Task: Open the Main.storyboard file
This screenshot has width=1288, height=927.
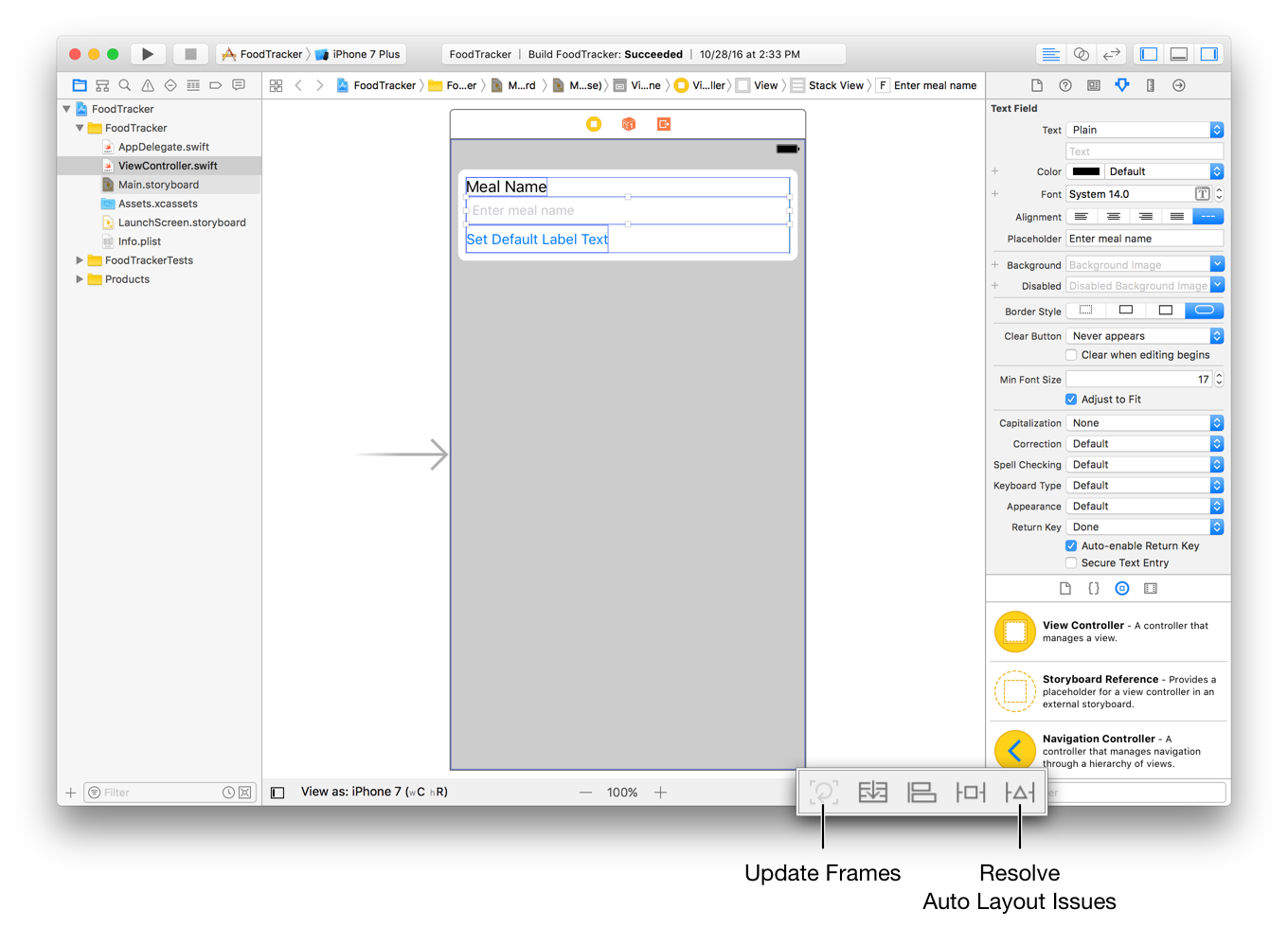Action: click(158, 185)
